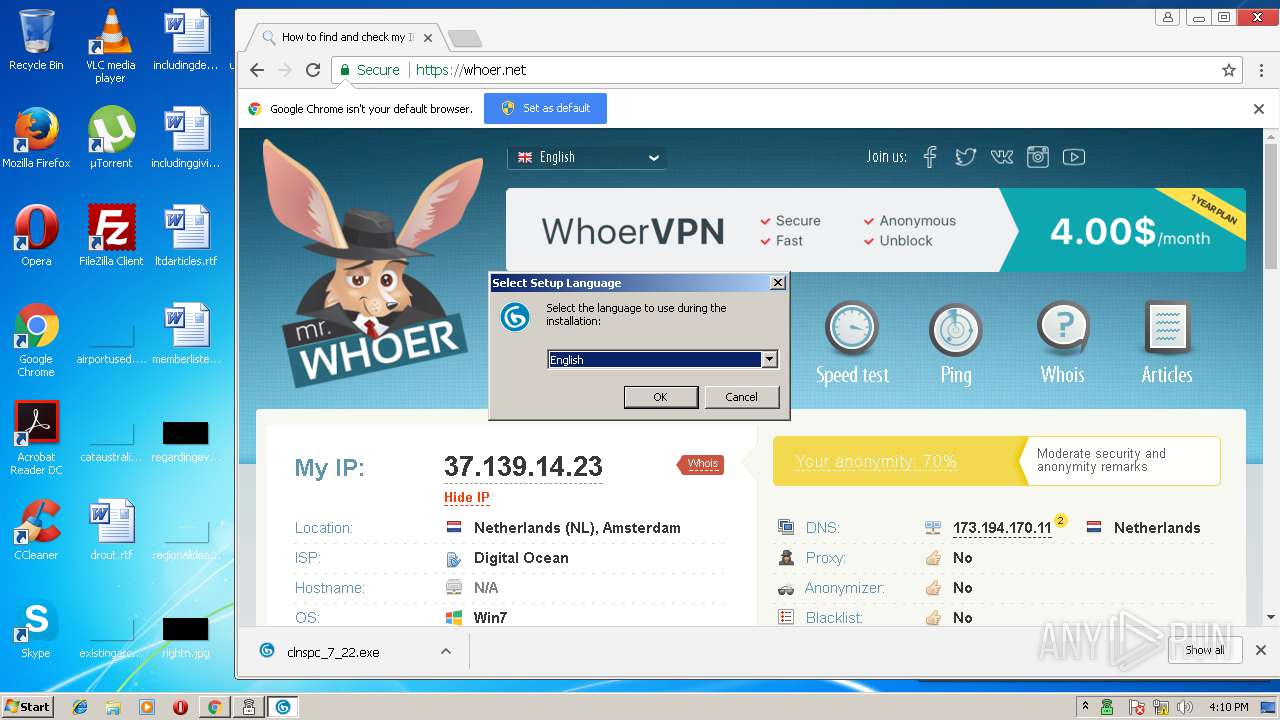The width and height of the screenshot is (1280, 720).
Task: Open the Google Chrome desktop shortcut
Action: click(x=36, y=340)
